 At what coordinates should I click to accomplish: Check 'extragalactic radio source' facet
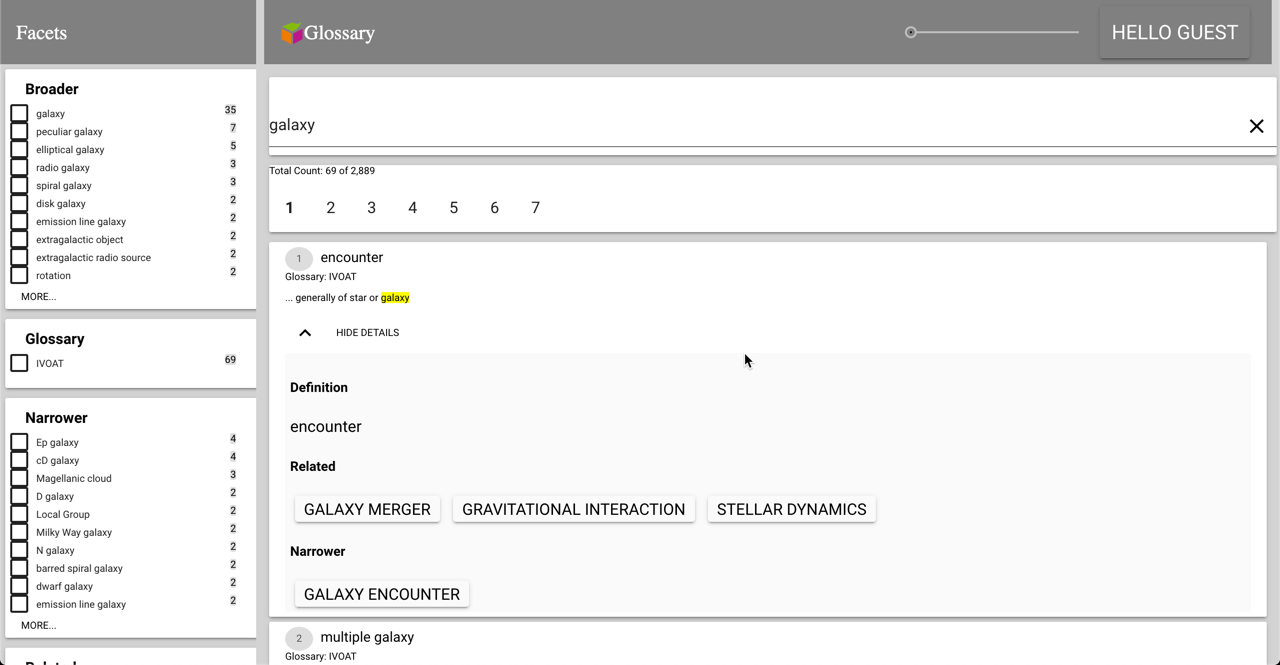point(19,257)
